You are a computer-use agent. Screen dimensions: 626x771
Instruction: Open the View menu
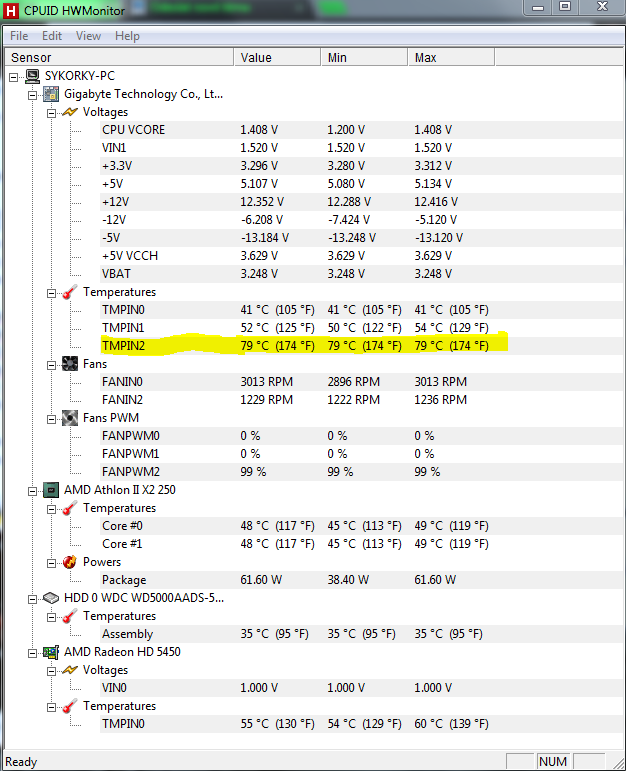click(88, 36)
